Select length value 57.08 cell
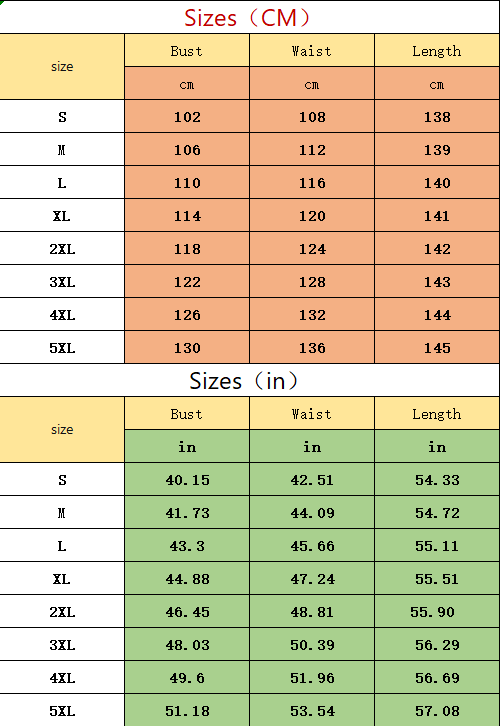Image resolution: width=500 pixels, height=726 pixels. click(x=437, y=710)
